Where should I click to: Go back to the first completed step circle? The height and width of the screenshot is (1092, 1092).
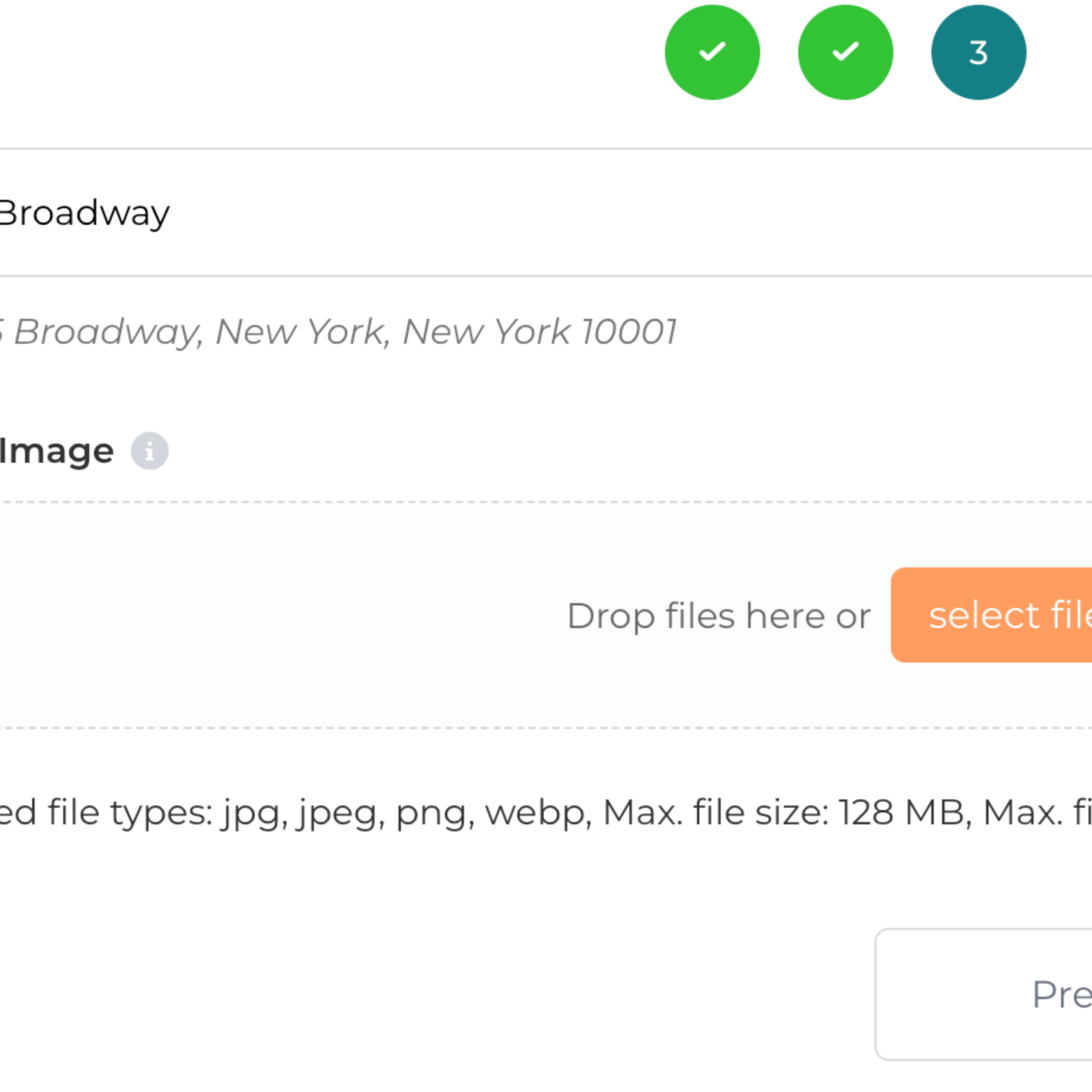[712, 52]
